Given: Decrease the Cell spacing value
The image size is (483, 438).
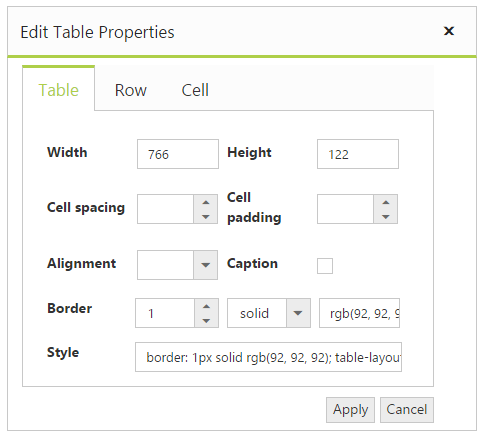Looking at the screenshot, I should [x=206, y=216].
